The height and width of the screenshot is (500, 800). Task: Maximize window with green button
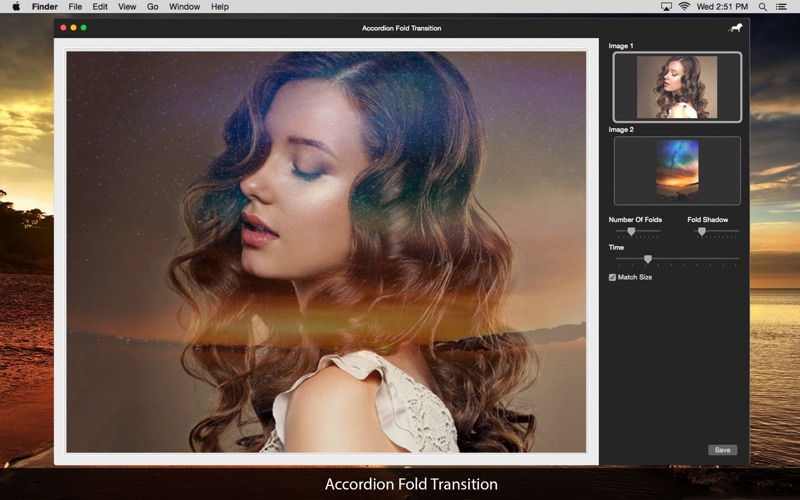click(x=84, y=28)
